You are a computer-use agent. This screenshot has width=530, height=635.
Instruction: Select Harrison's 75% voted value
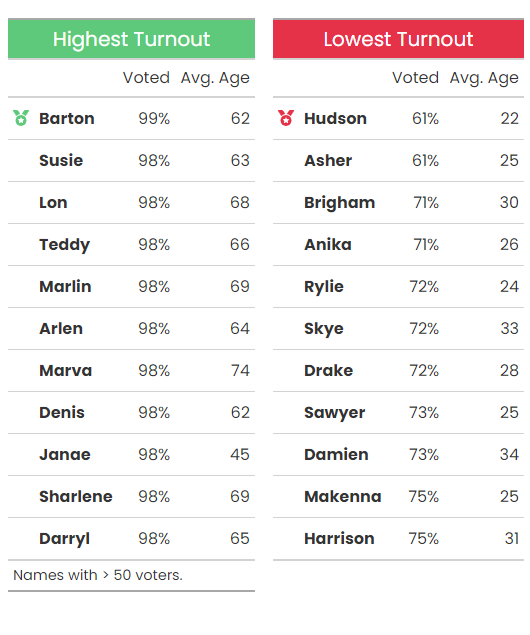click(x=424, y=539)
